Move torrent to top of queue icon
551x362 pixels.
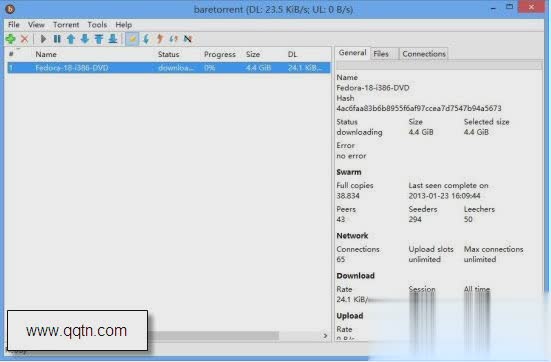tap(99, 39)
